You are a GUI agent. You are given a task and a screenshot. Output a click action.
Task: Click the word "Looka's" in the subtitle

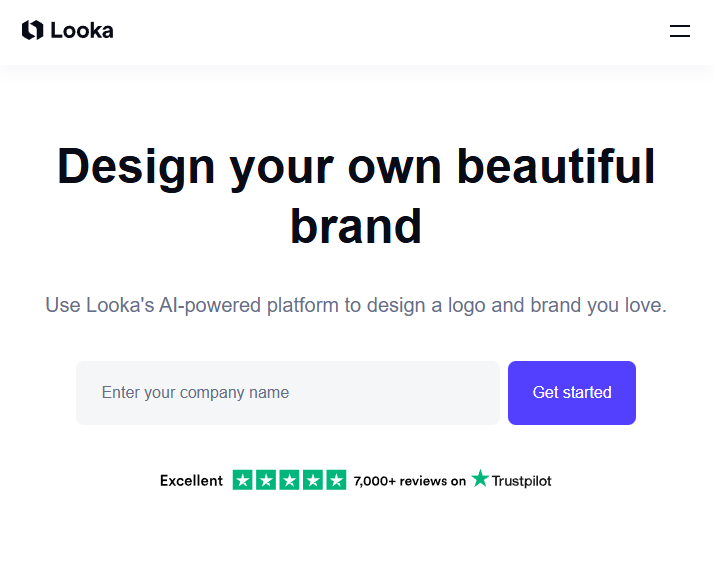click(x=120, y=305)
